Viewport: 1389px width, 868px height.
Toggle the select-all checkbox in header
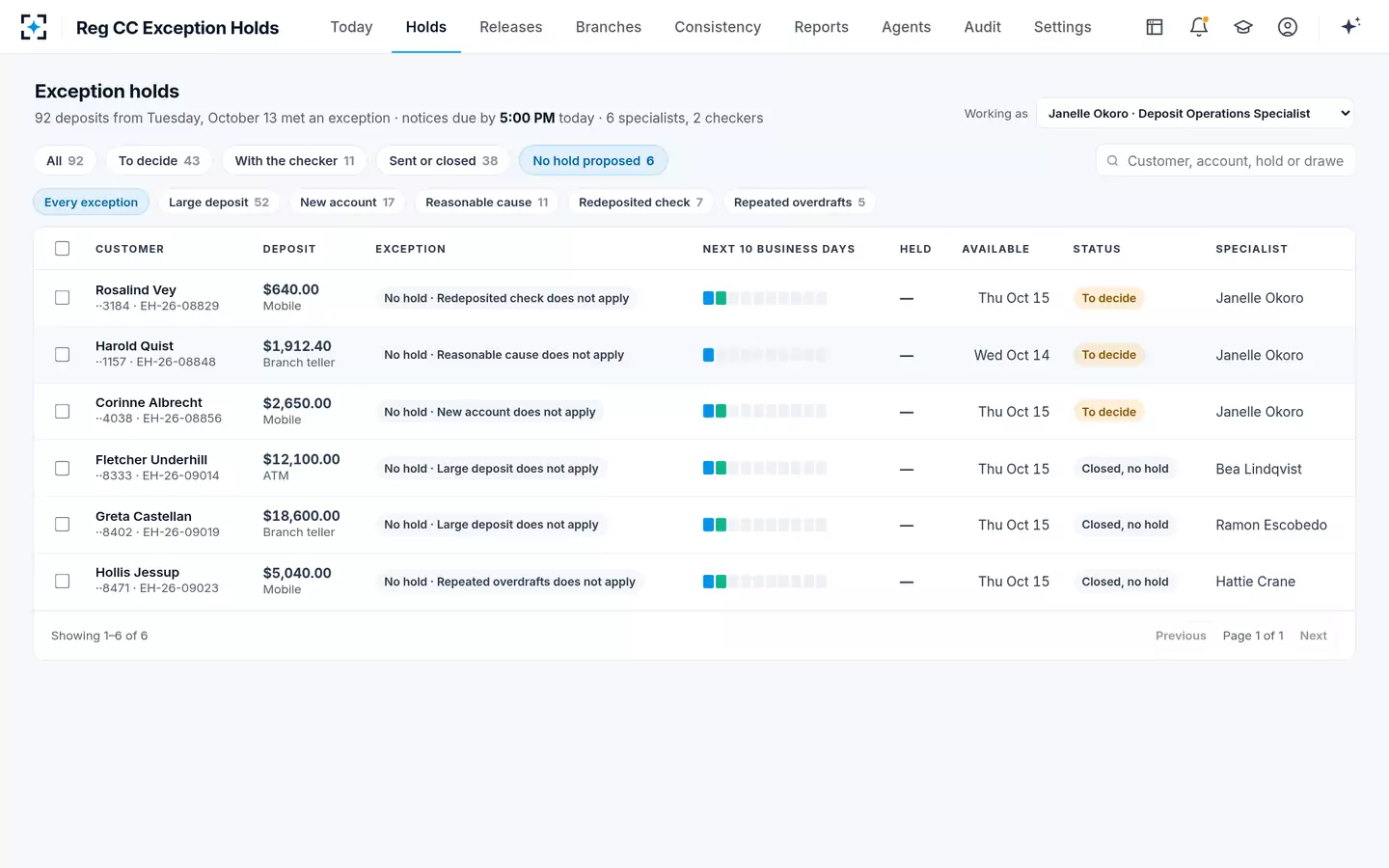(63, 249)
